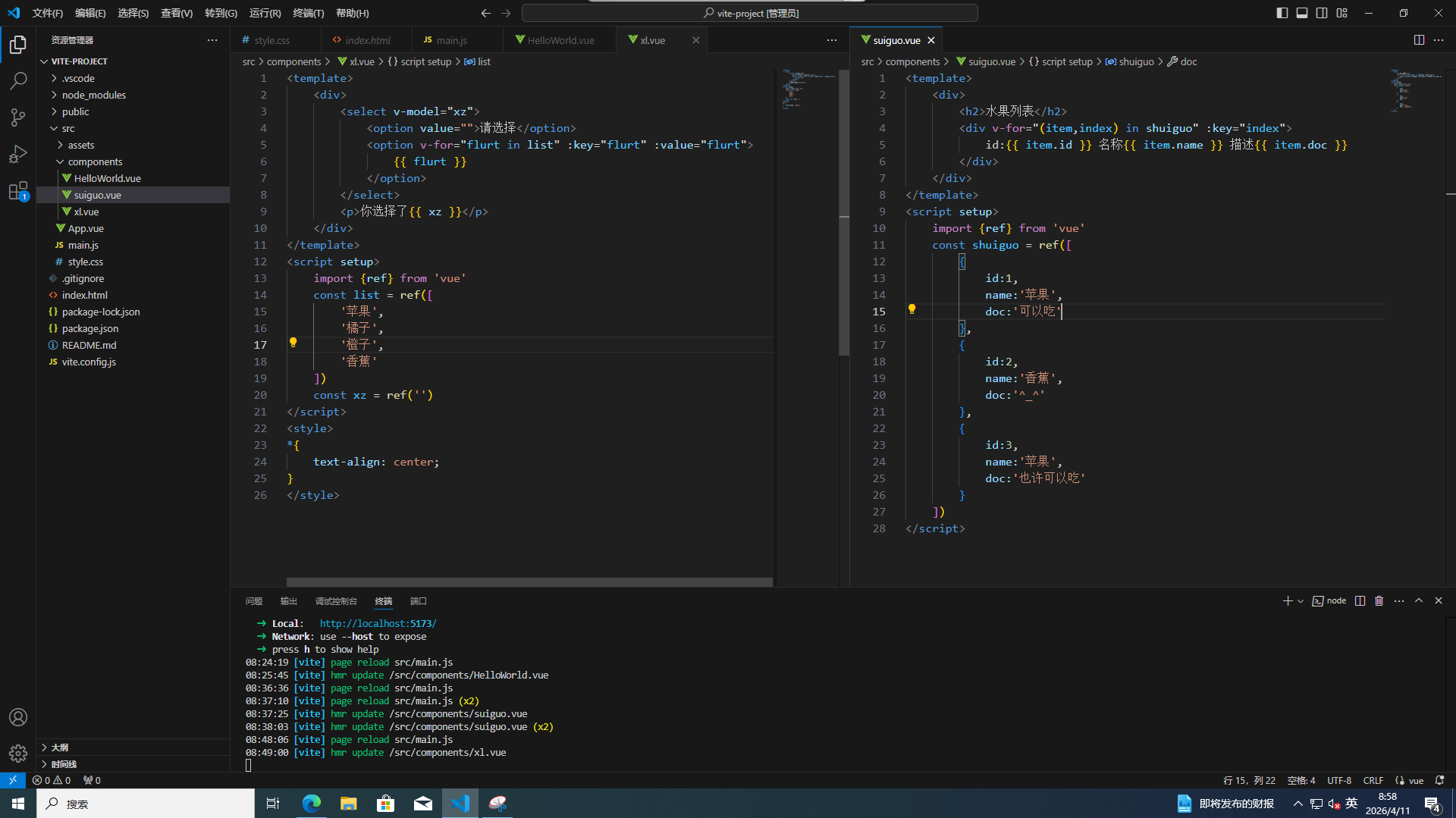This screenshot has height=818, width=1456.
Task: Open the 终端(T) menu
Action: [x=308, y=13]
